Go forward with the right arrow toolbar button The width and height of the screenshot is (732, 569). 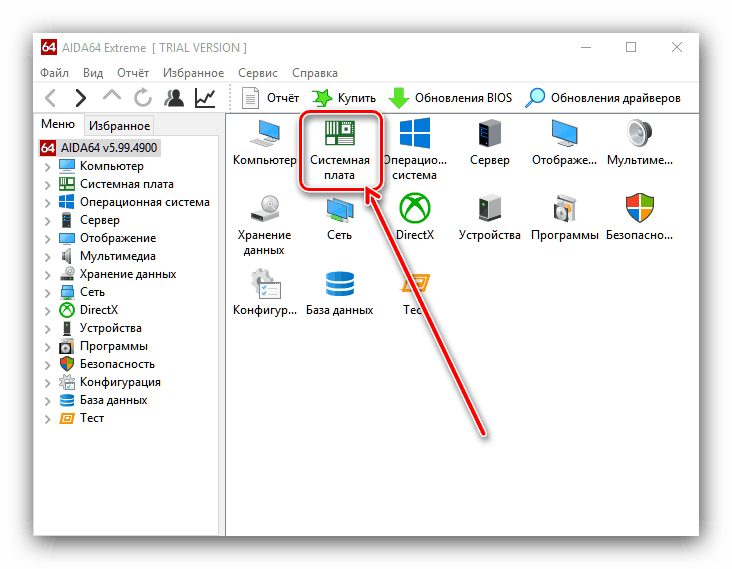click(x=81, y=98)
